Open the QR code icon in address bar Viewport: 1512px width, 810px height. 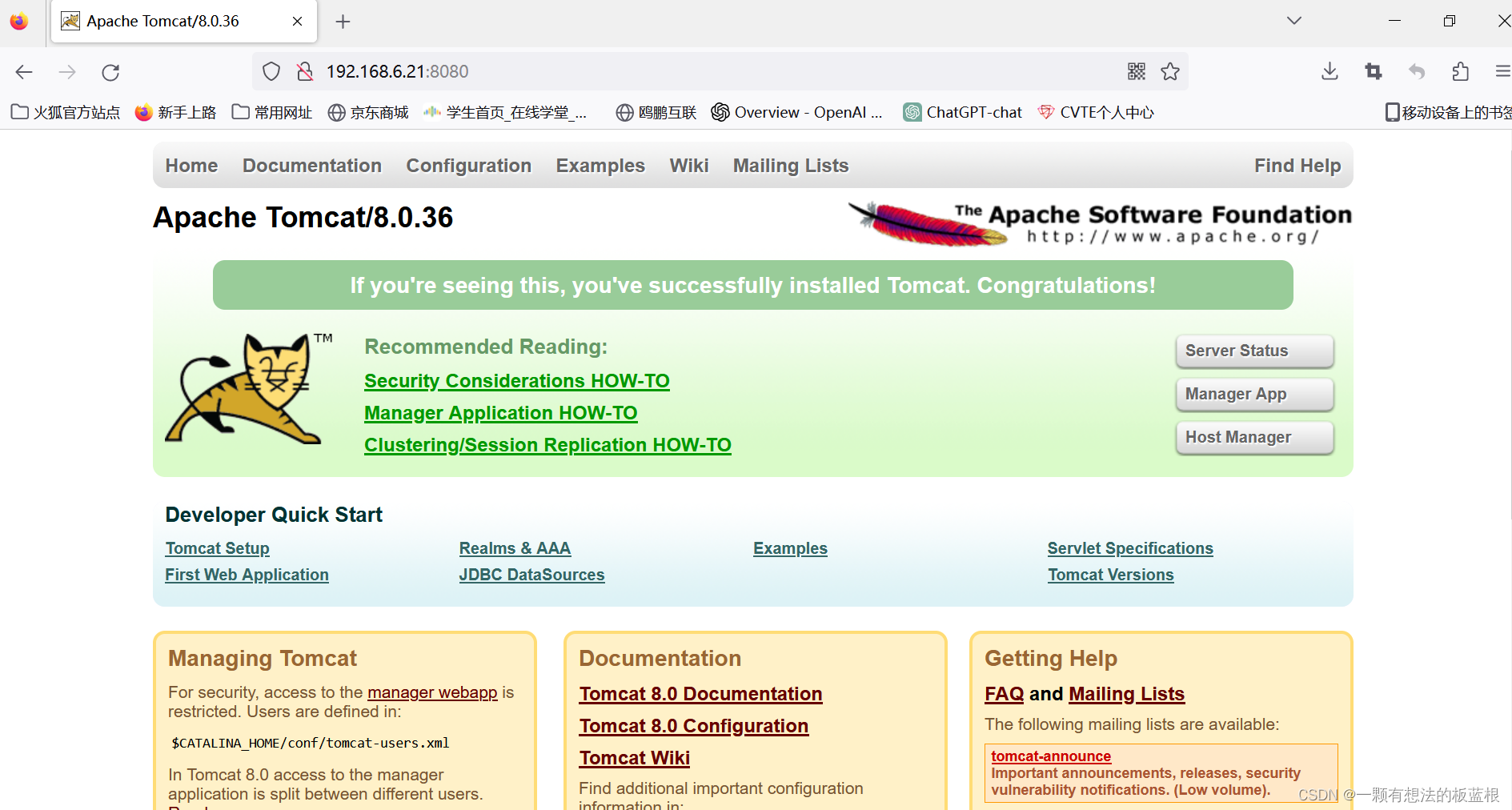[1137, 71]
